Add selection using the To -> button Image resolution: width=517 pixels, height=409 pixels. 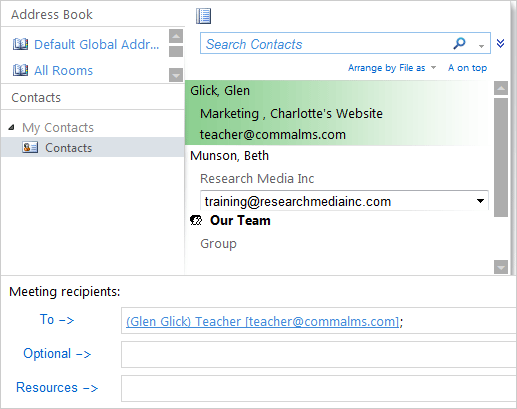click(57, 319)
